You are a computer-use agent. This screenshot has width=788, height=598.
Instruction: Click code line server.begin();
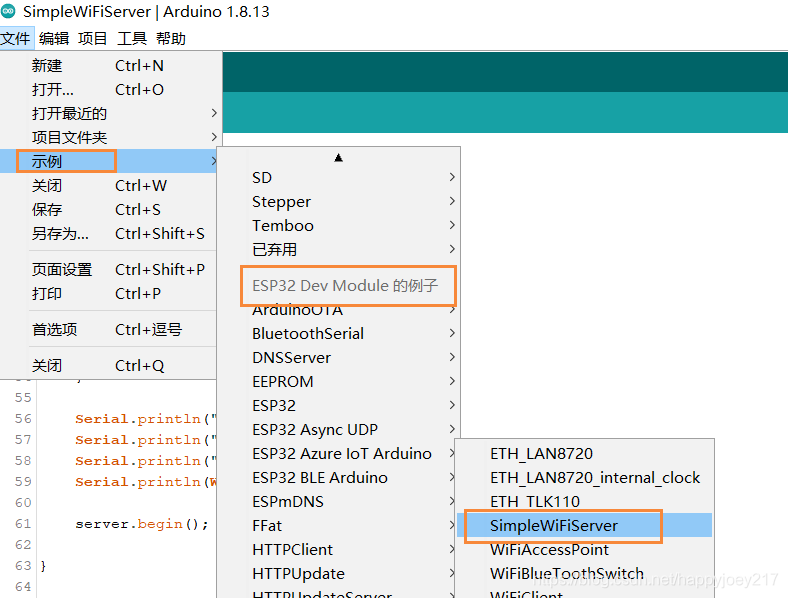coord(142,524)
